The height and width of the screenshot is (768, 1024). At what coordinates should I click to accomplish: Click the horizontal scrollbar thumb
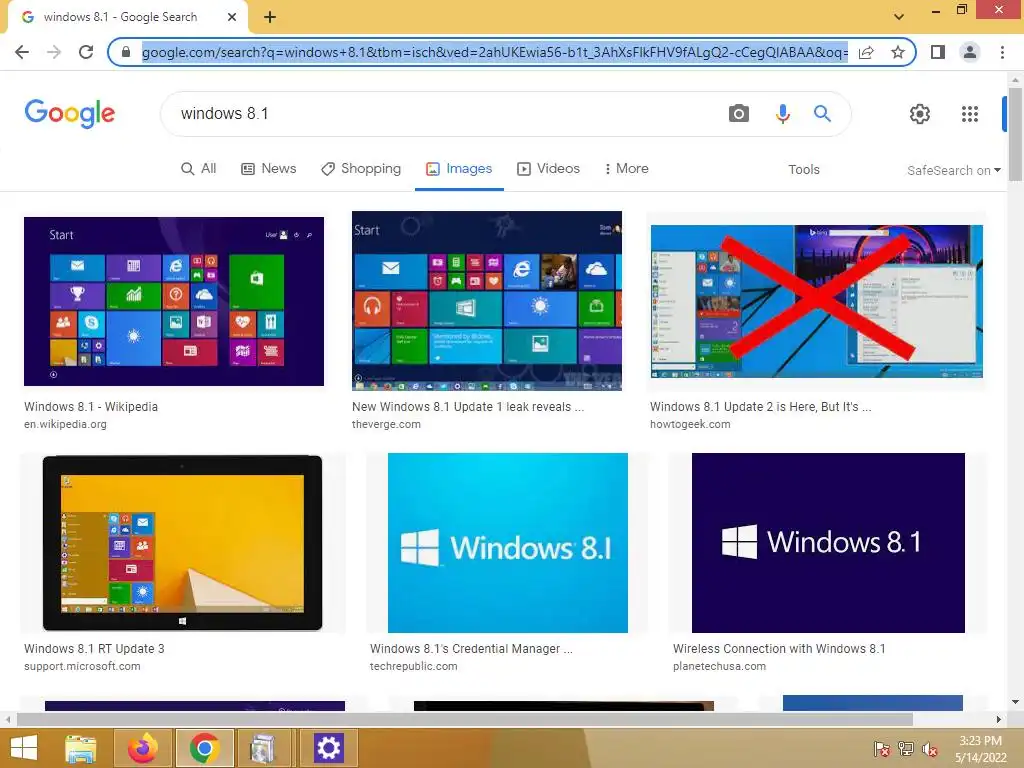(464, 719)
